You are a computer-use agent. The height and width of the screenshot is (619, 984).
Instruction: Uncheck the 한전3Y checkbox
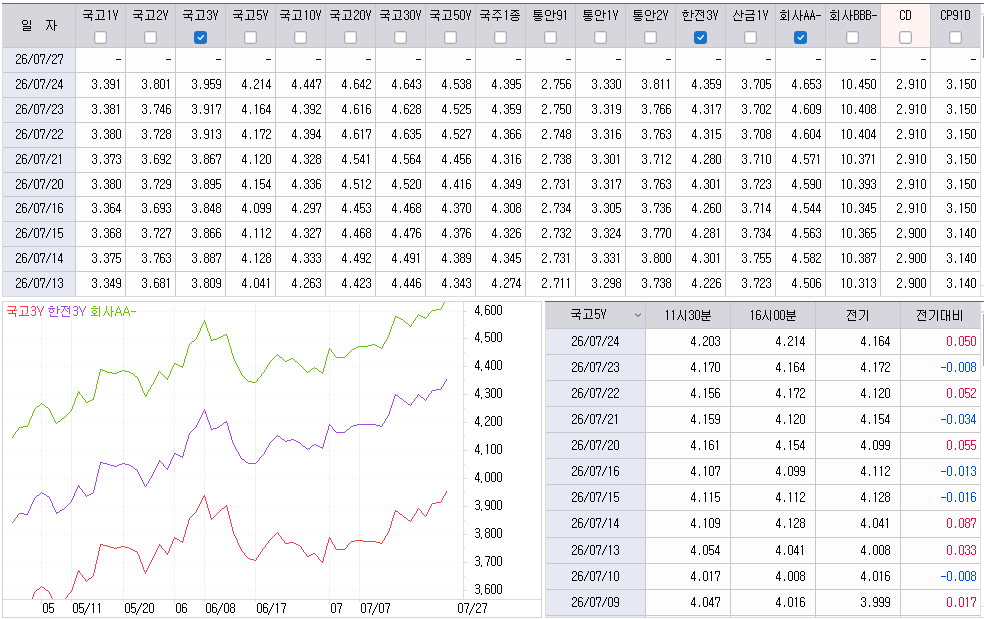700,38
